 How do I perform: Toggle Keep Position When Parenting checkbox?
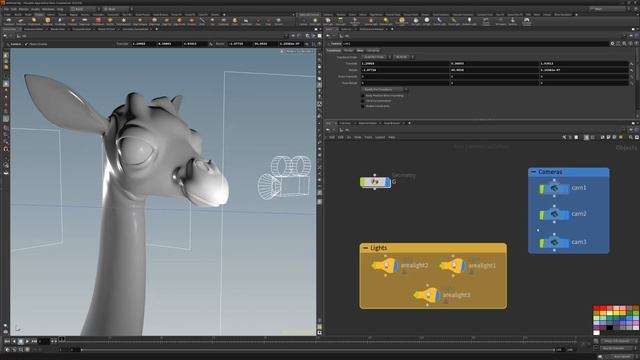[362, 96]
